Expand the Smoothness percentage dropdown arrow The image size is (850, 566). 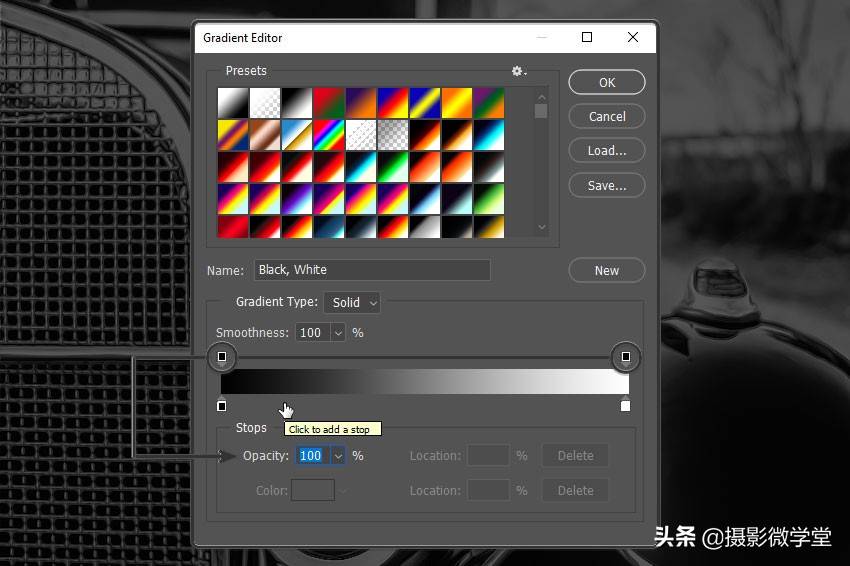[338, 333]
